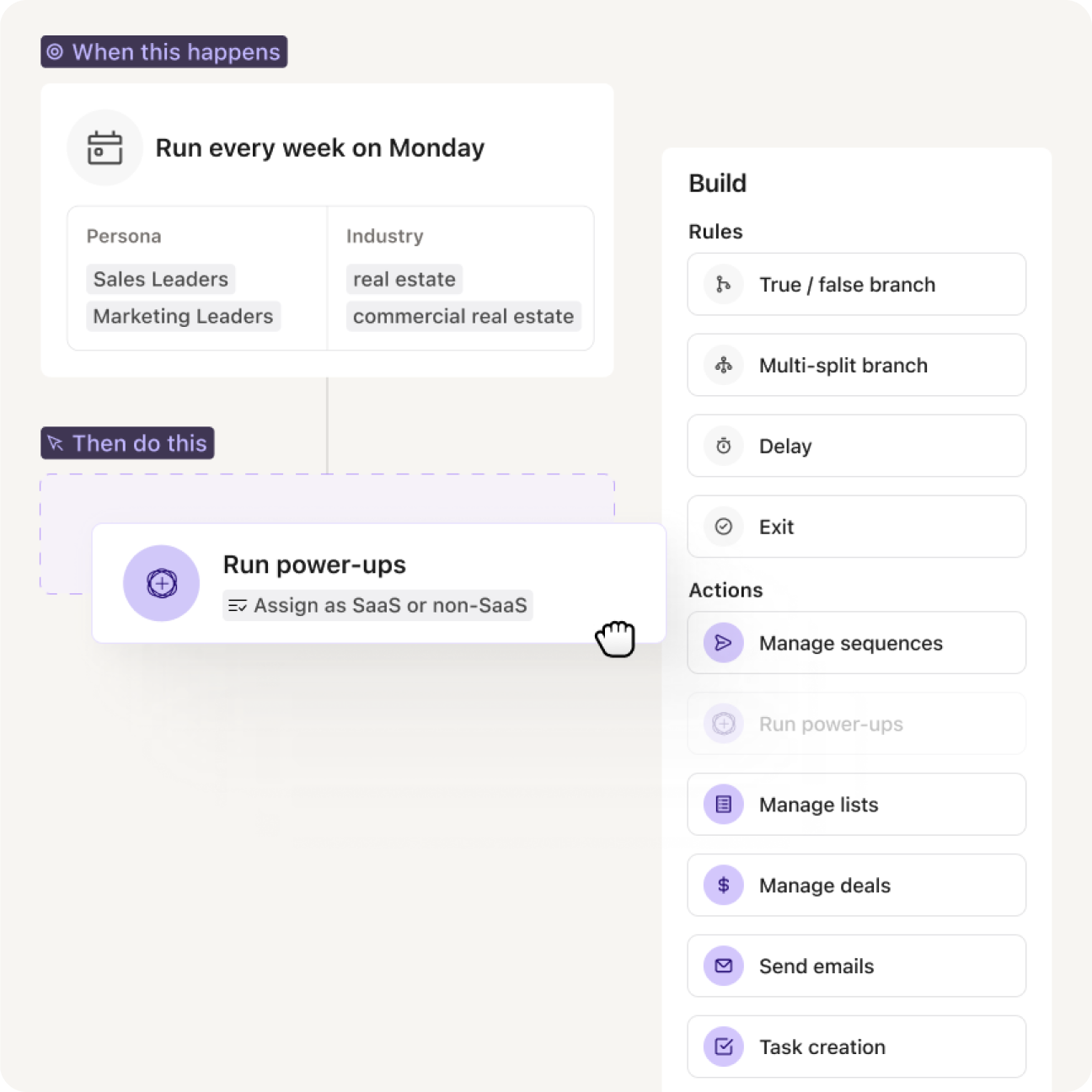Click the power-up icon on the action card
Image resolution: width=1092 pixels, height=1092 pixels.
[x=161, y=582]
